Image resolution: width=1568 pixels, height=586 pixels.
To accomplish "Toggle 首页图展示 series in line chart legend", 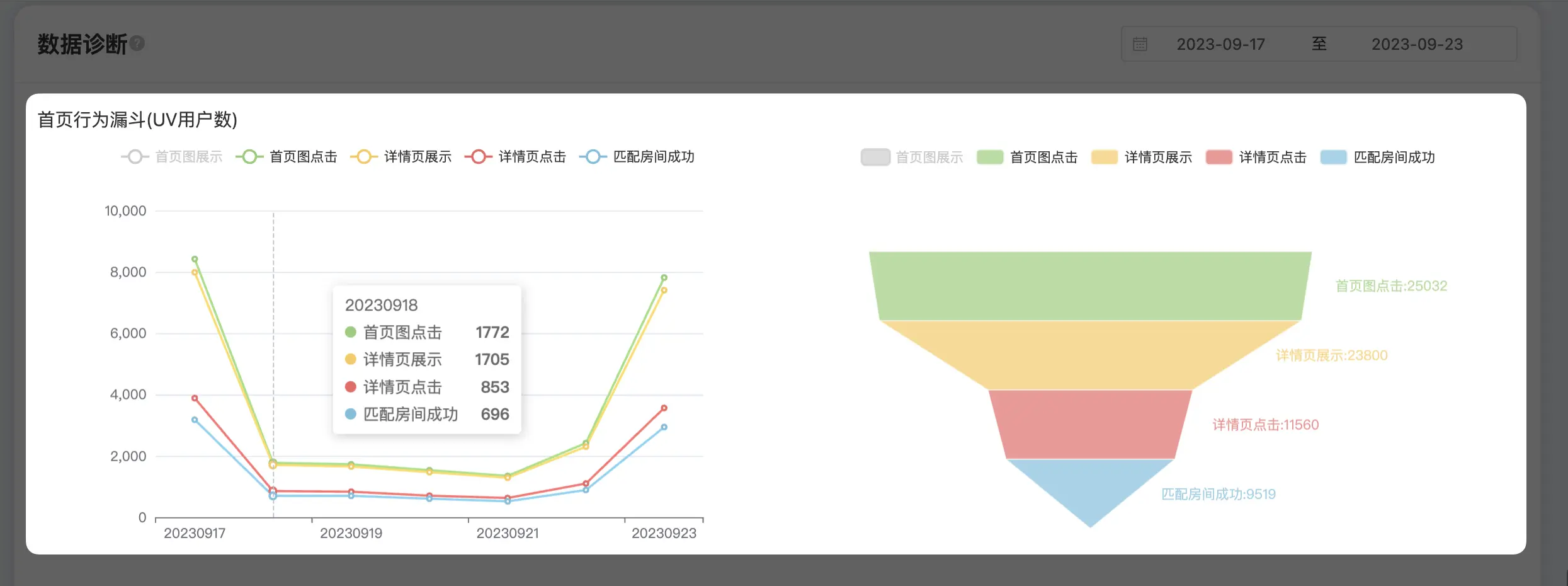I will 172,157.
